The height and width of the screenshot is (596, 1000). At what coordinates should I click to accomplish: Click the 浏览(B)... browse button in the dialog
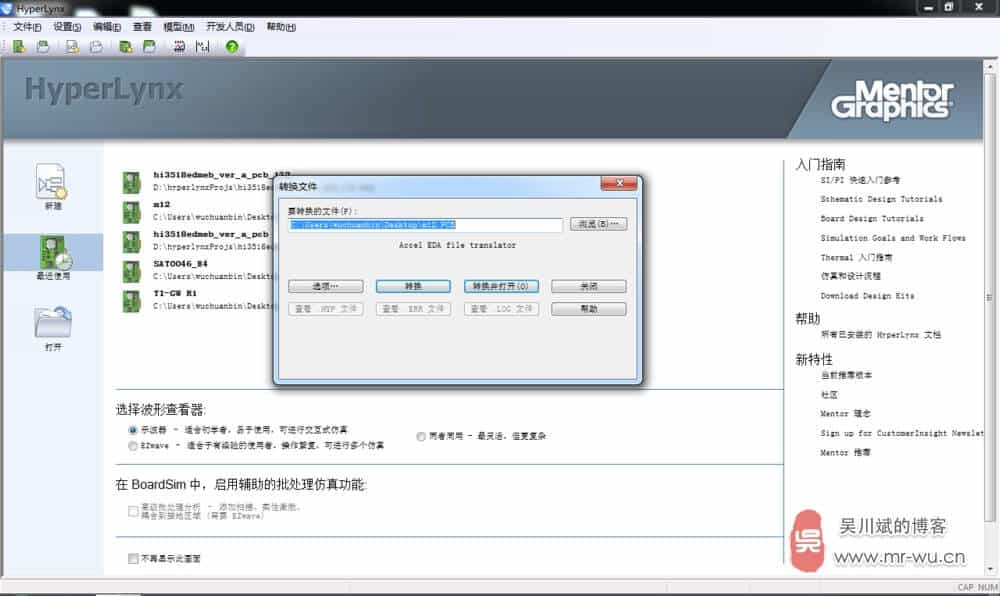point(598,224)
